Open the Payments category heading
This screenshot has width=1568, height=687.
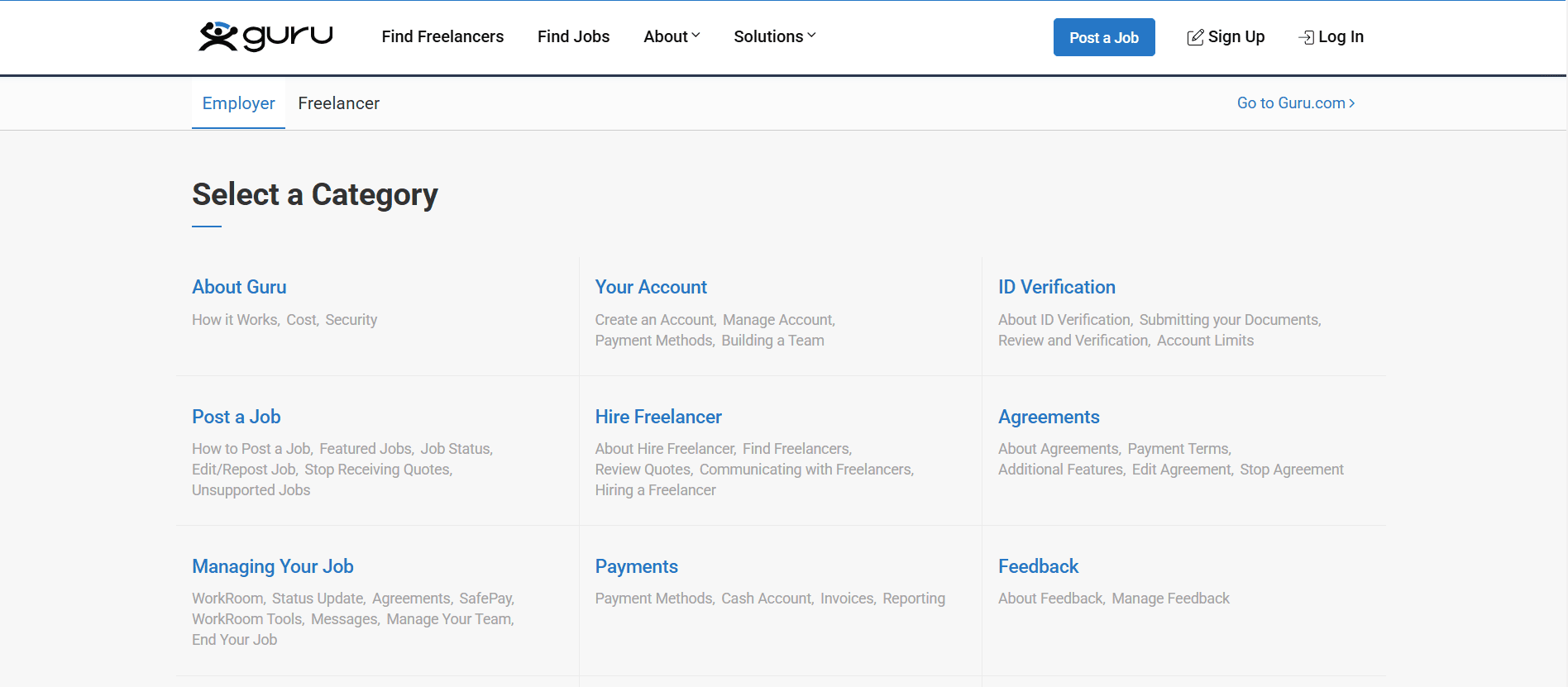point(636,566)
